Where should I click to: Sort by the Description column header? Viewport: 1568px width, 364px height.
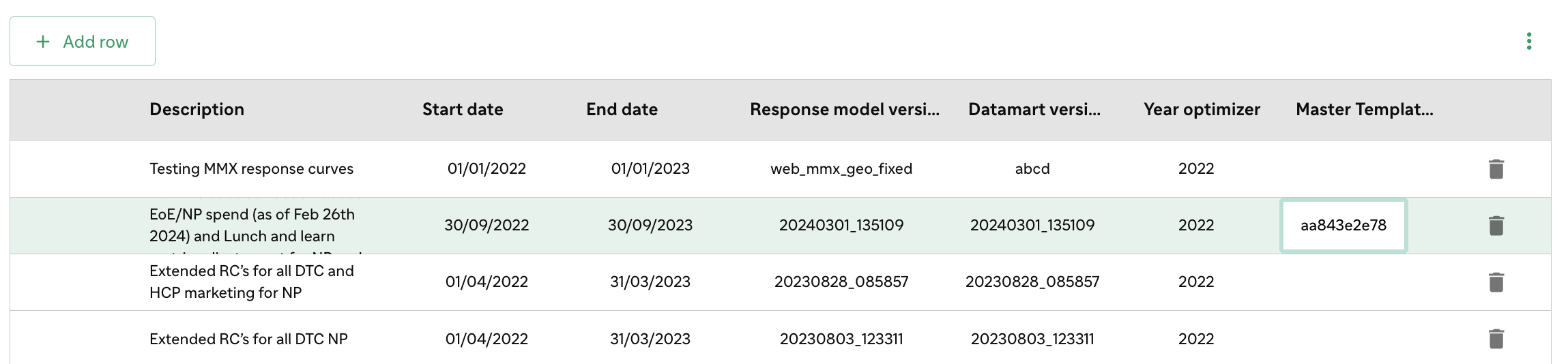[197, 110]
